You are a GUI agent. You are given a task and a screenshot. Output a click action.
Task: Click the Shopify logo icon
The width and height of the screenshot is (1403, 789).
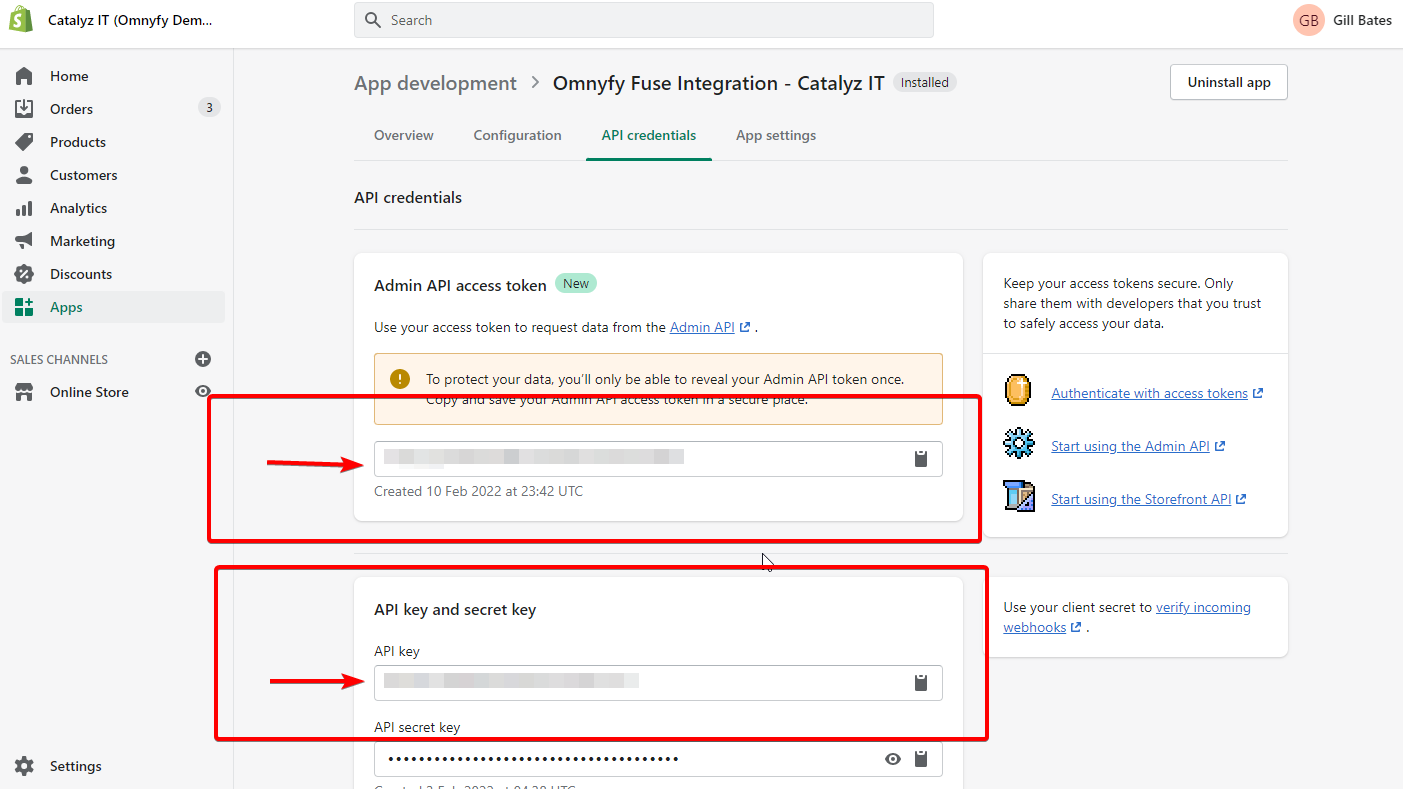pos(22,20)
